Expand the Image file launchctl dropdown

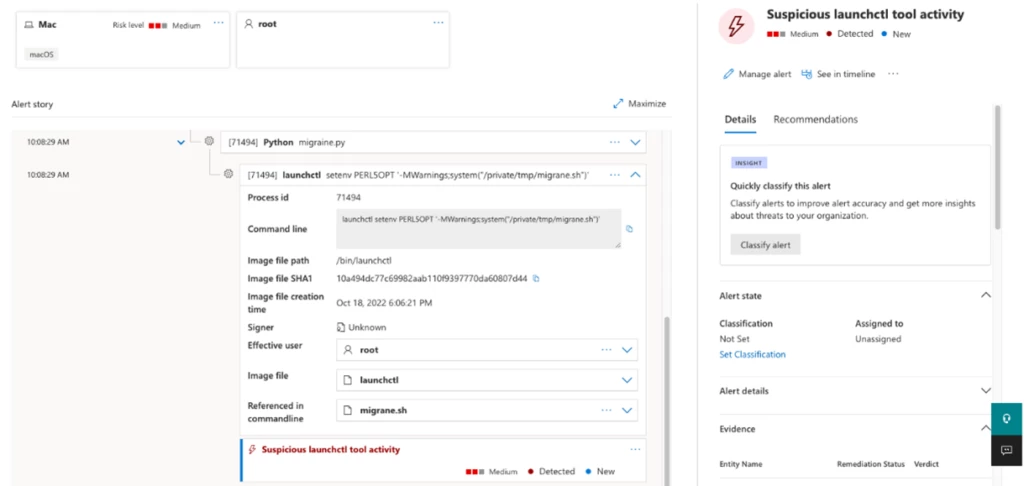coord(627,381)
